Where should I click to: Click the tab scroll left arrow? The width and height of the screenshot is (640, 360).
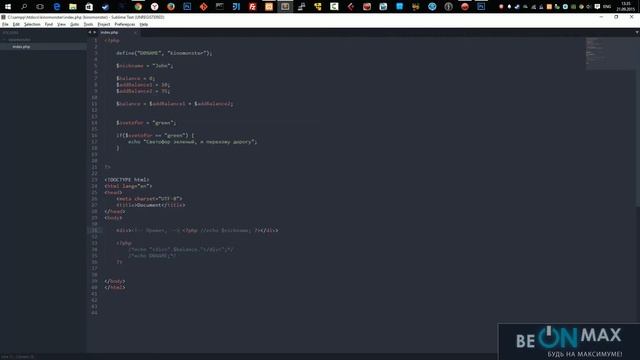pyautogui.click(x=90, y=32)
